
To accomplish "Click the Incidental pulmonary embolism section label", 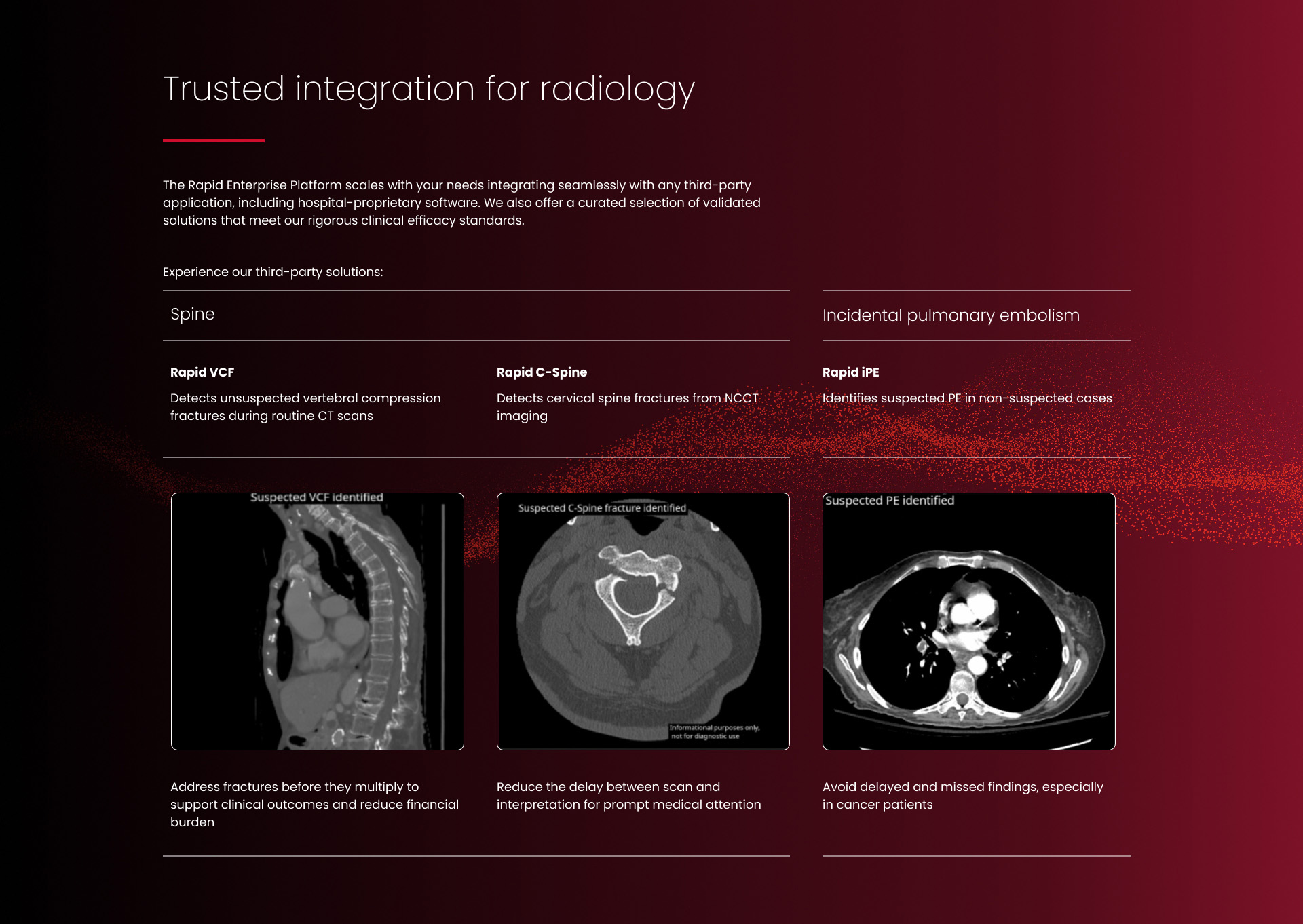I will (951, 315).
